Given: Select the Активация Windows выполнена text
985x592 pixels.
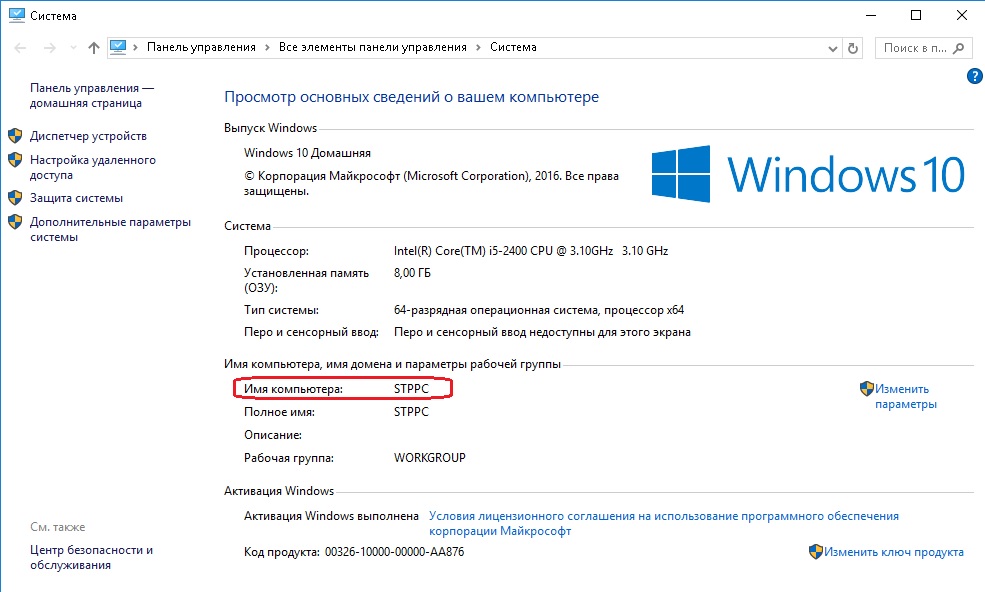Looking at the screenshot, I should pyautogui.click(x=331, y=516).
